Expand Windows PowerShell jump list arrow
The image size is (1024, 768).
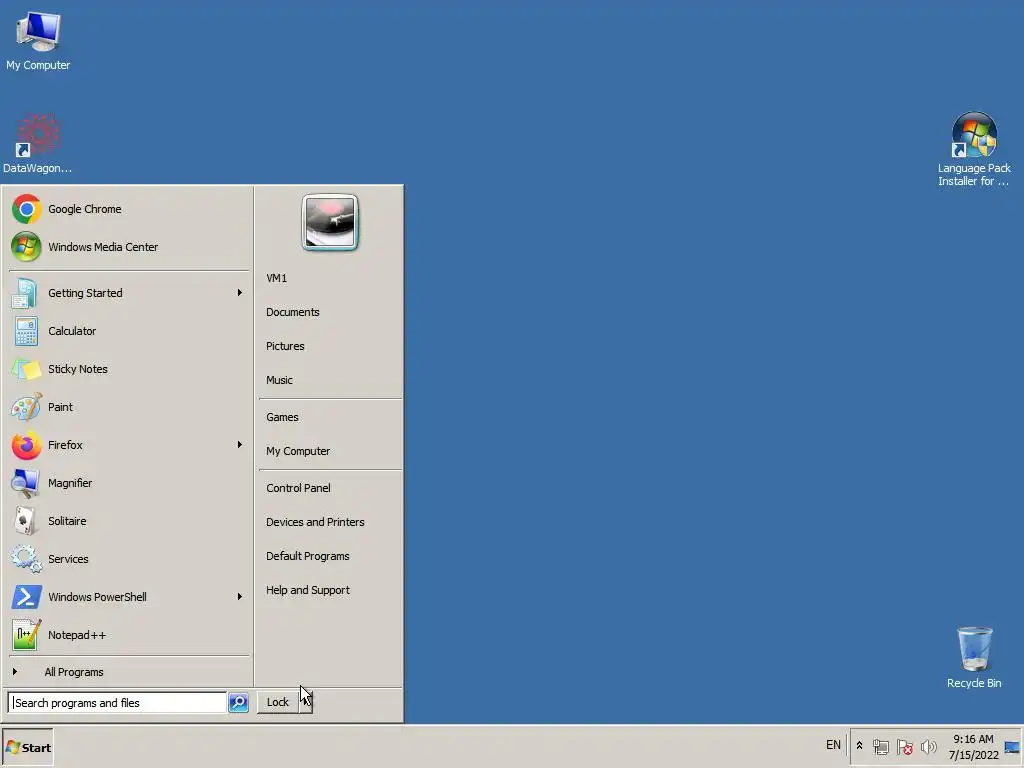240,597
